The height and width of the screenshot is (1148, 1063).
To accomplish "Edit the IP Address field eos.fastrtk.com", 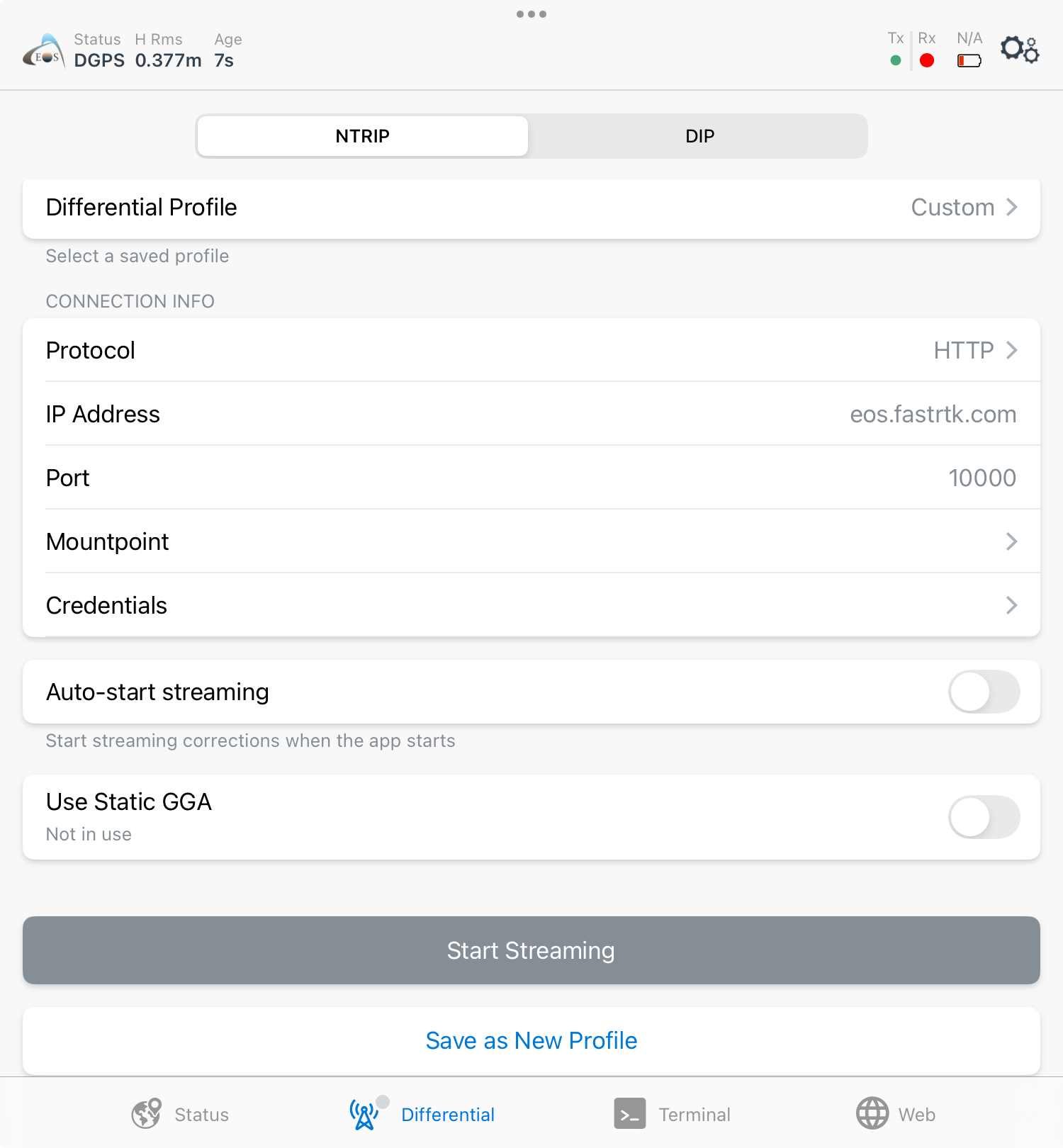I will pyautogui.click(x=531, y=414).
